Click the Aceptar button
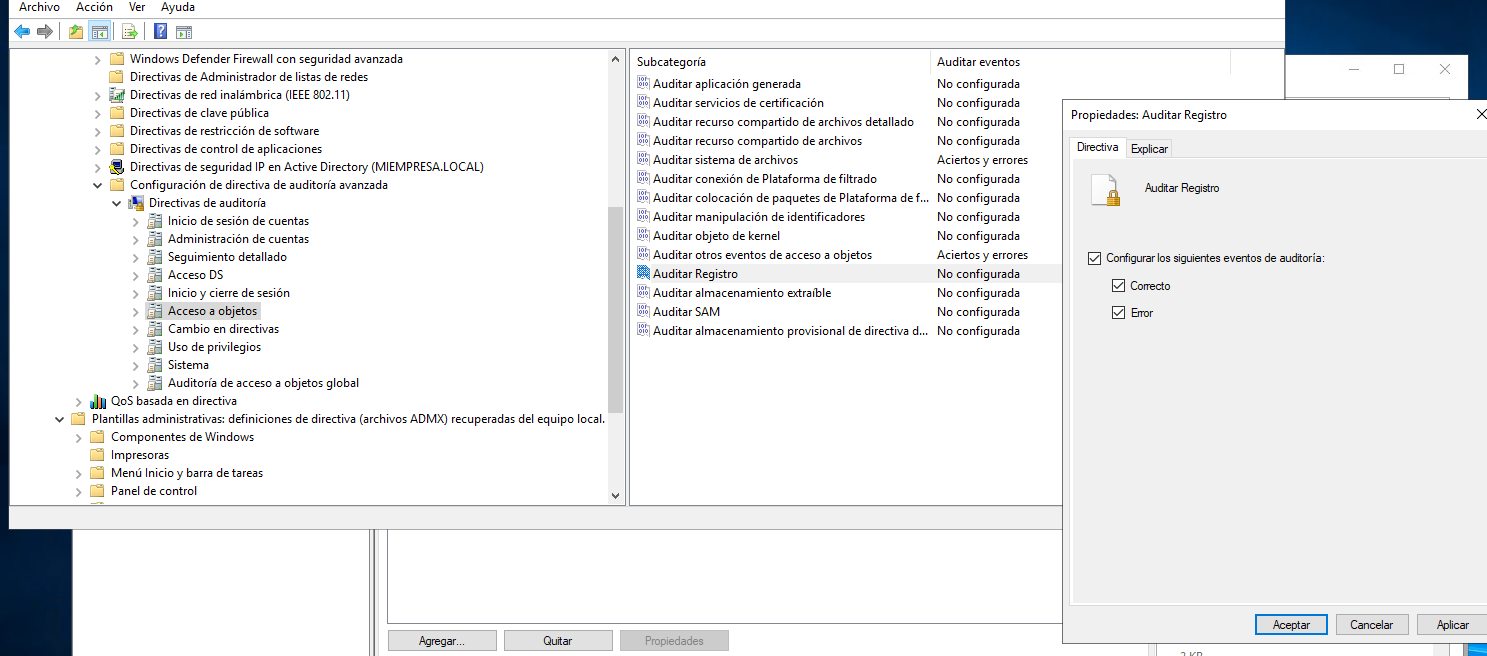This screenshot has height=656, width=1487. 1290,624
